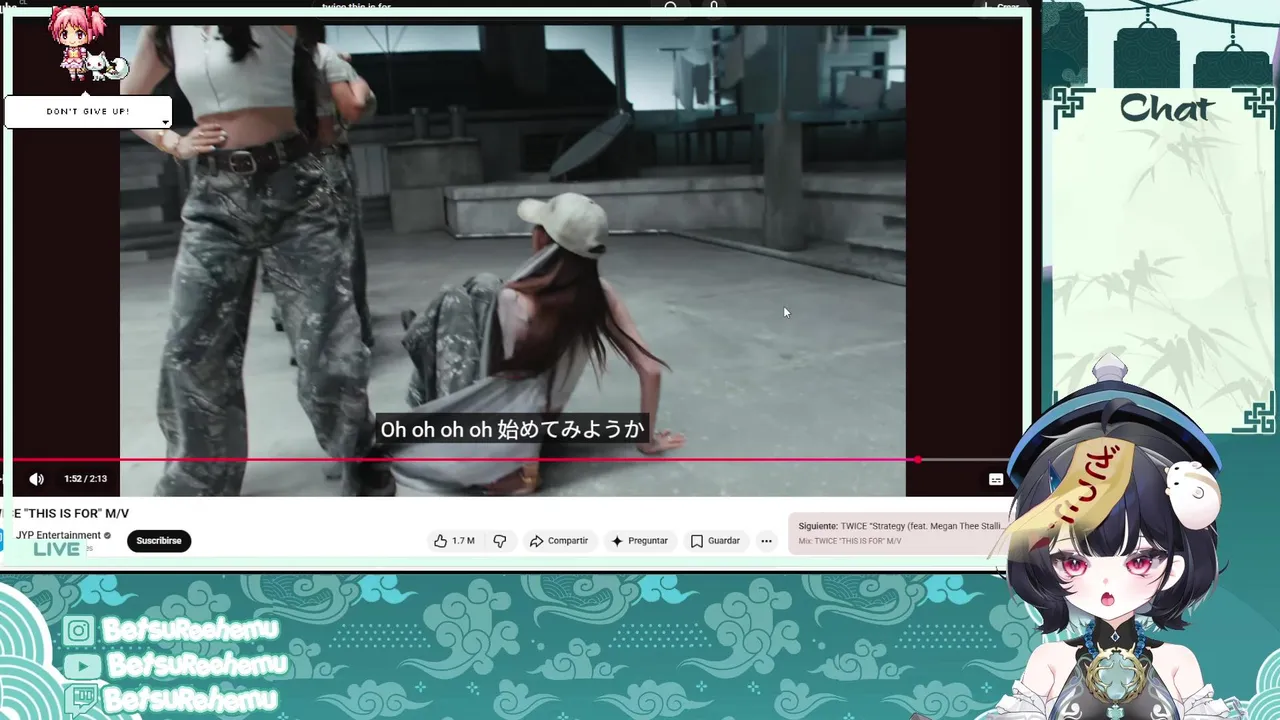
Task: Click the verified badge next to JYP Entertainment
Action: (x=108, y=536)
